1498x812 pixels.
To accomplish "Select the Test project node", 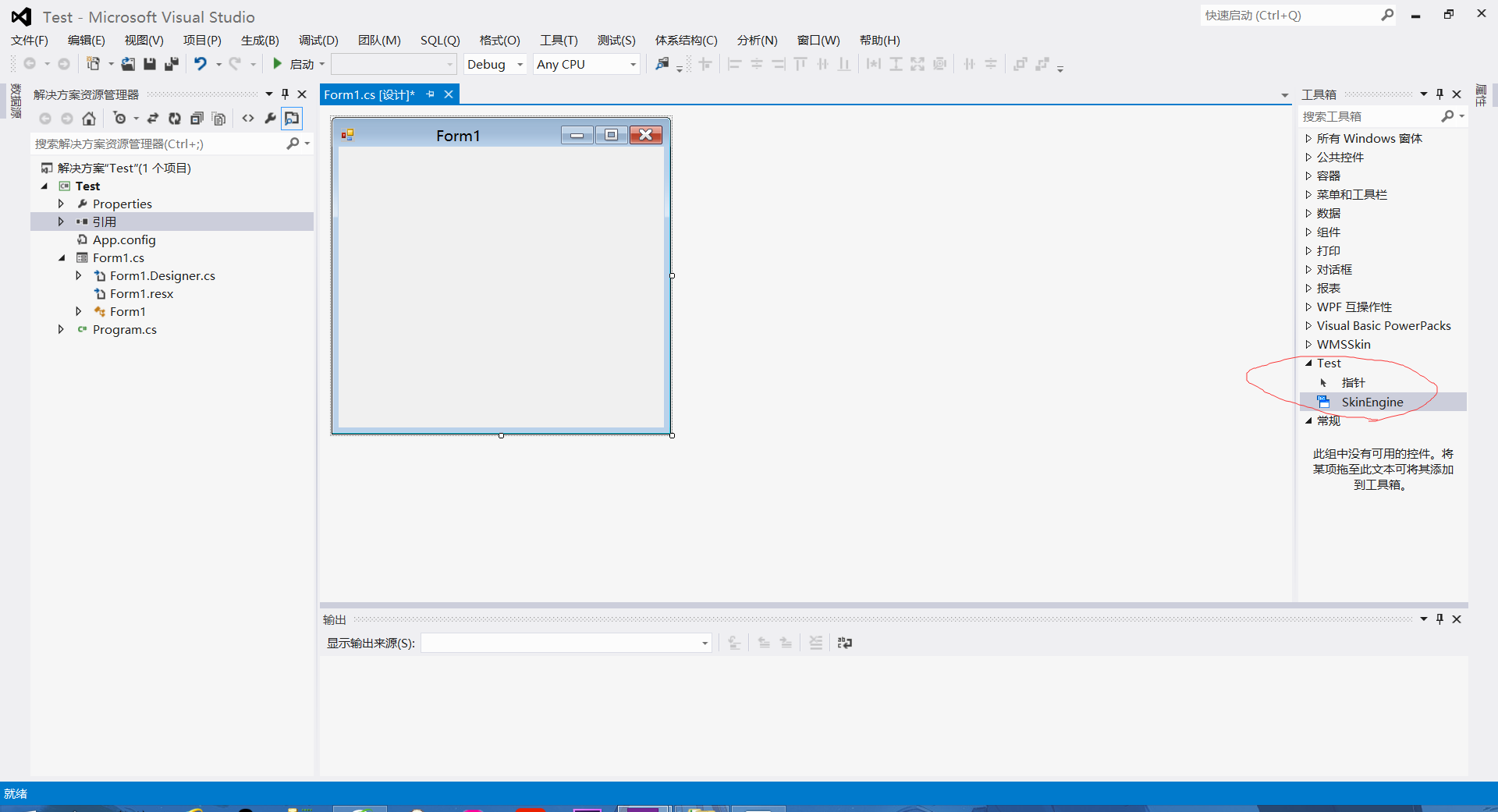I will pyautogui.click(x=87, y=186).
